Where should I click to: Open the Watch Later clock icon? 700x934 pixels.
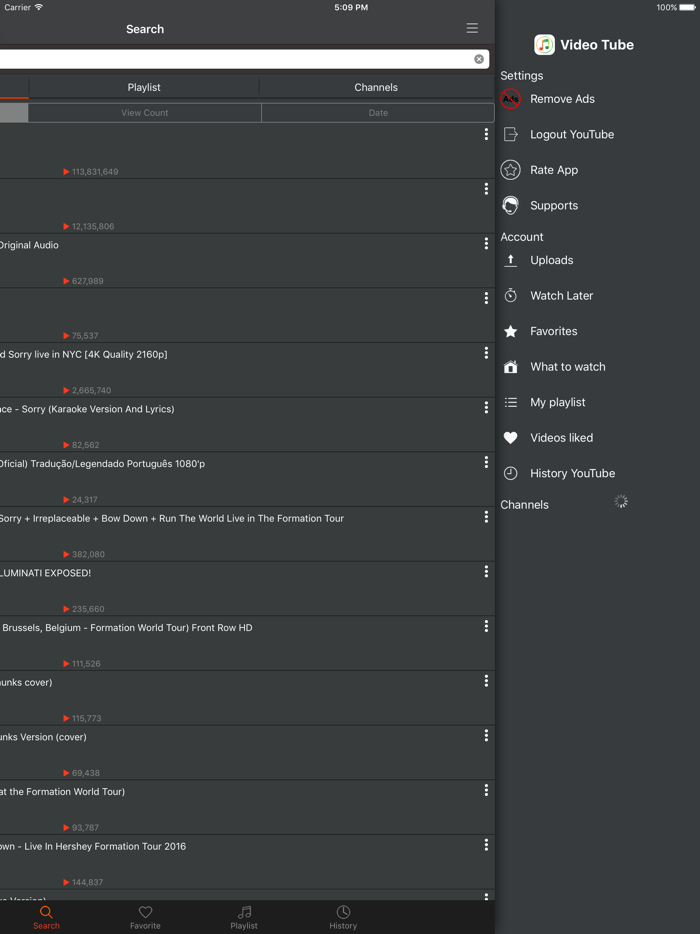click(510, 295)
